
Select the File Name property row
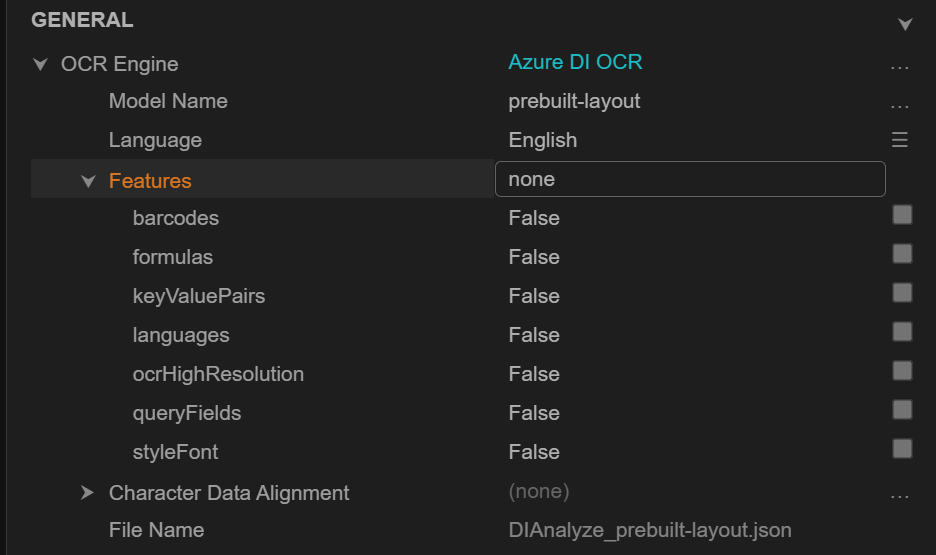pyautogui.click(x=156, y=530)
